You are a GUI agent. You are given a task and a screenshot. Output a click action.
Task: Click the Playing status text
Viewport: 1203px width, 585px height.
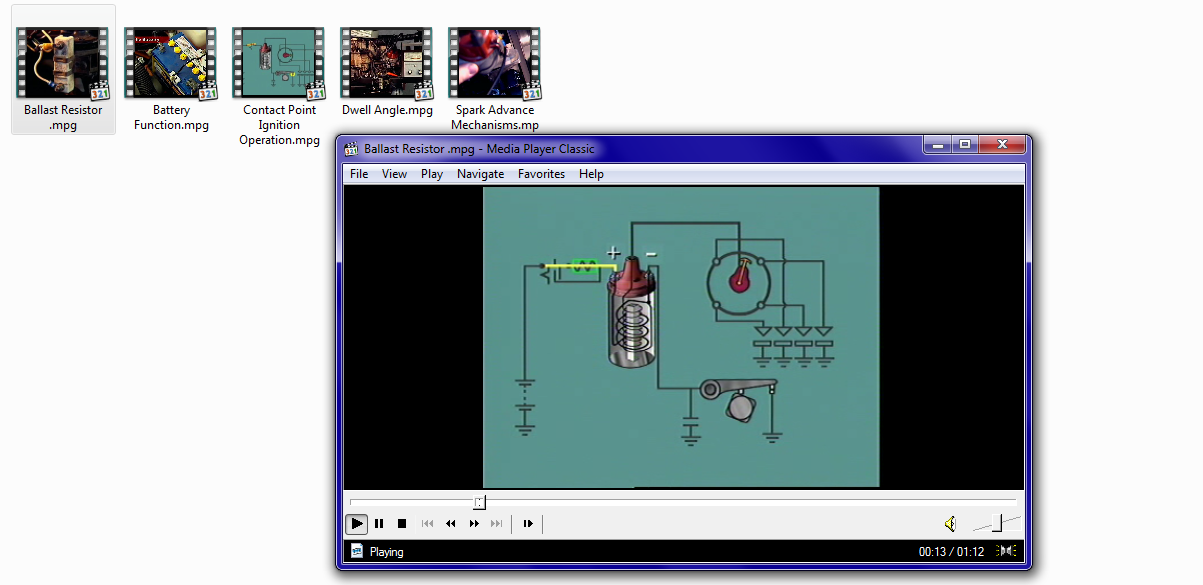(386, 552)
